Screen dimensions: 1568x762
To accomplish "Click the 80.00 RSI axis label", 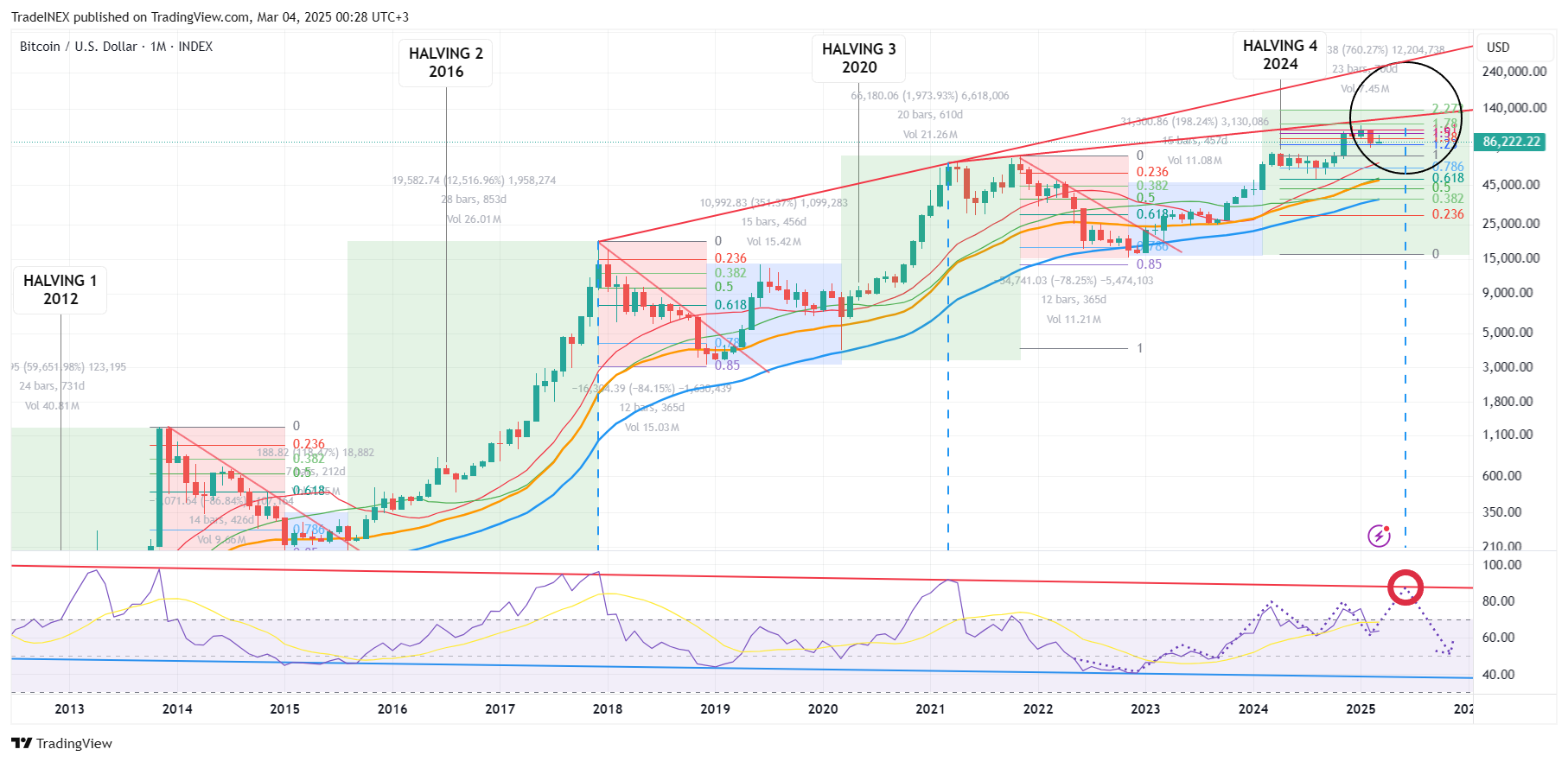I will point(1499,601).
